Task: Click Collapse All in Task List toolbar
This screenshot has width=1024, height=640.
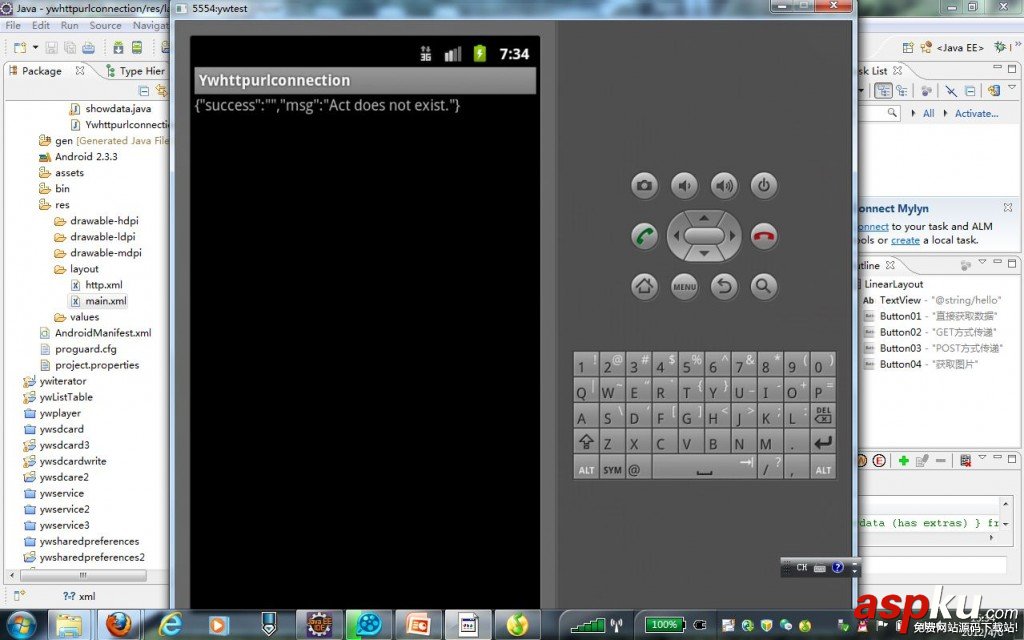Action: tap(970, 91)
